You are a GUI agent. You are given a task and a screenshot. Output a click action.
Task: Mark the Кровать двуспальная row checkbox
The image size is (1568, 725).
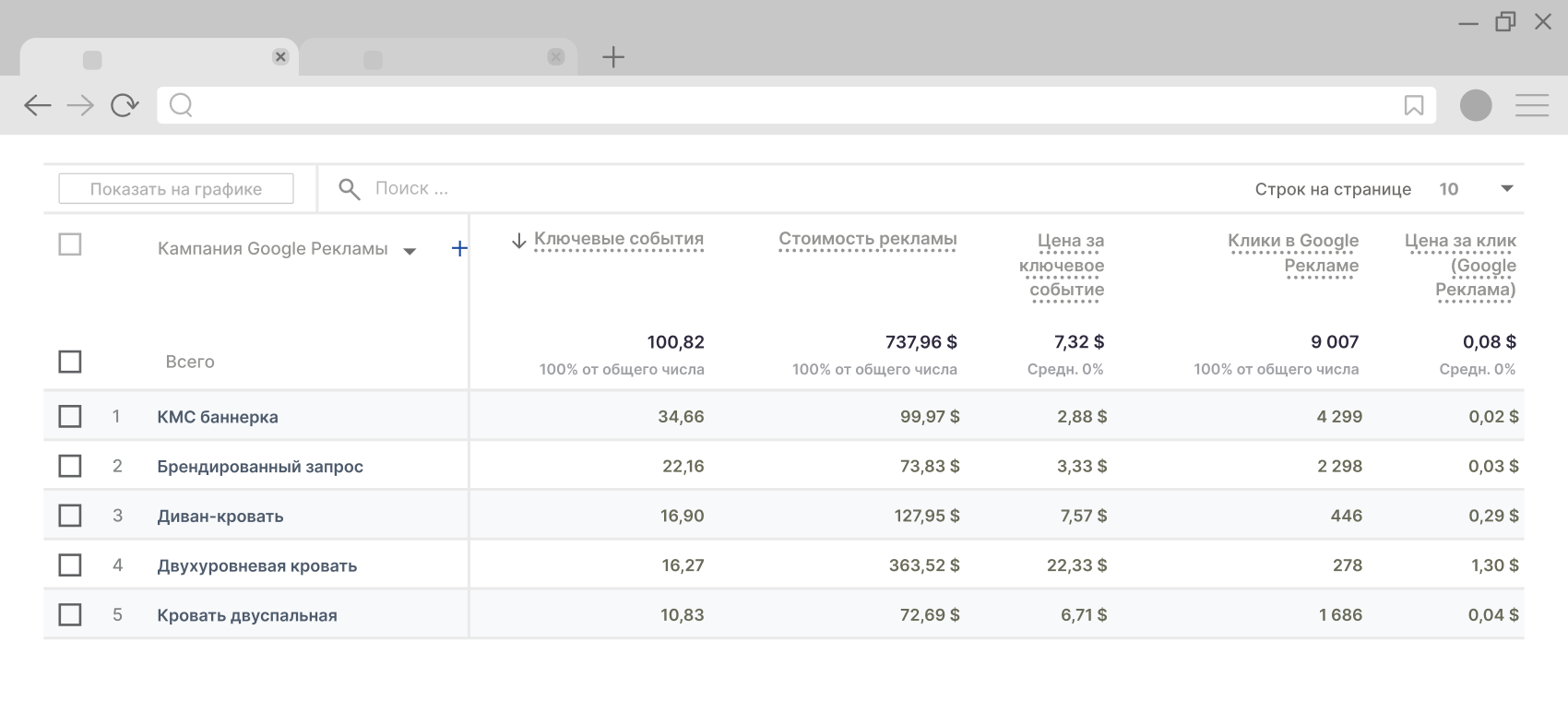tap(70, 614)
